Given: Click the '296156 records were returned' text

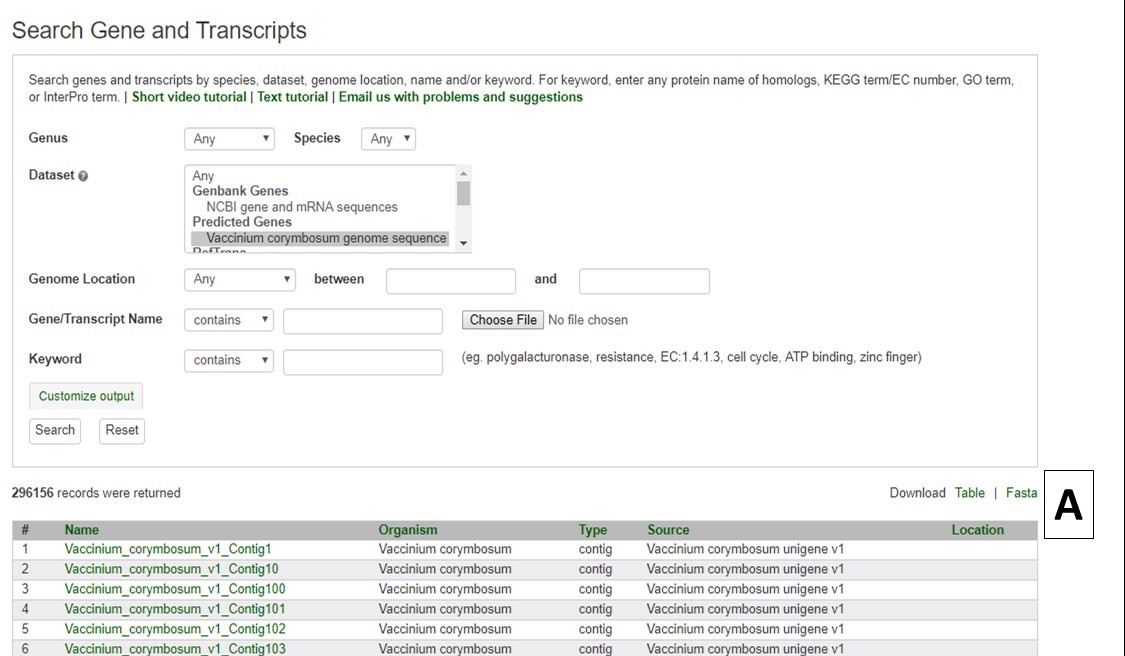Looking at the screenshot, I should click(96, 493).
